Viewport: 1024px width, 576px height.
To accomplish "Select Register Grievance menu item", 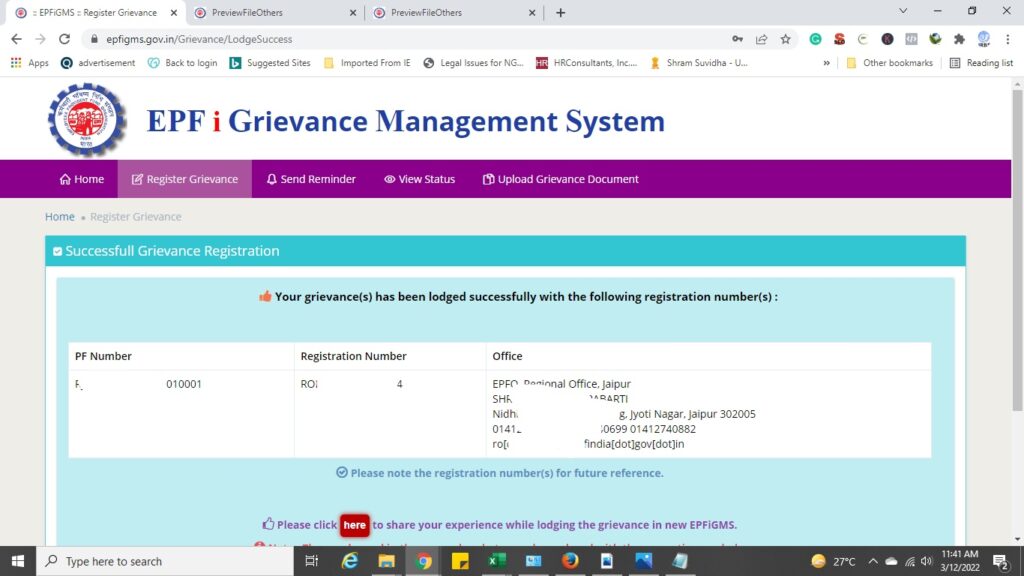I will (x=185, y=179).
